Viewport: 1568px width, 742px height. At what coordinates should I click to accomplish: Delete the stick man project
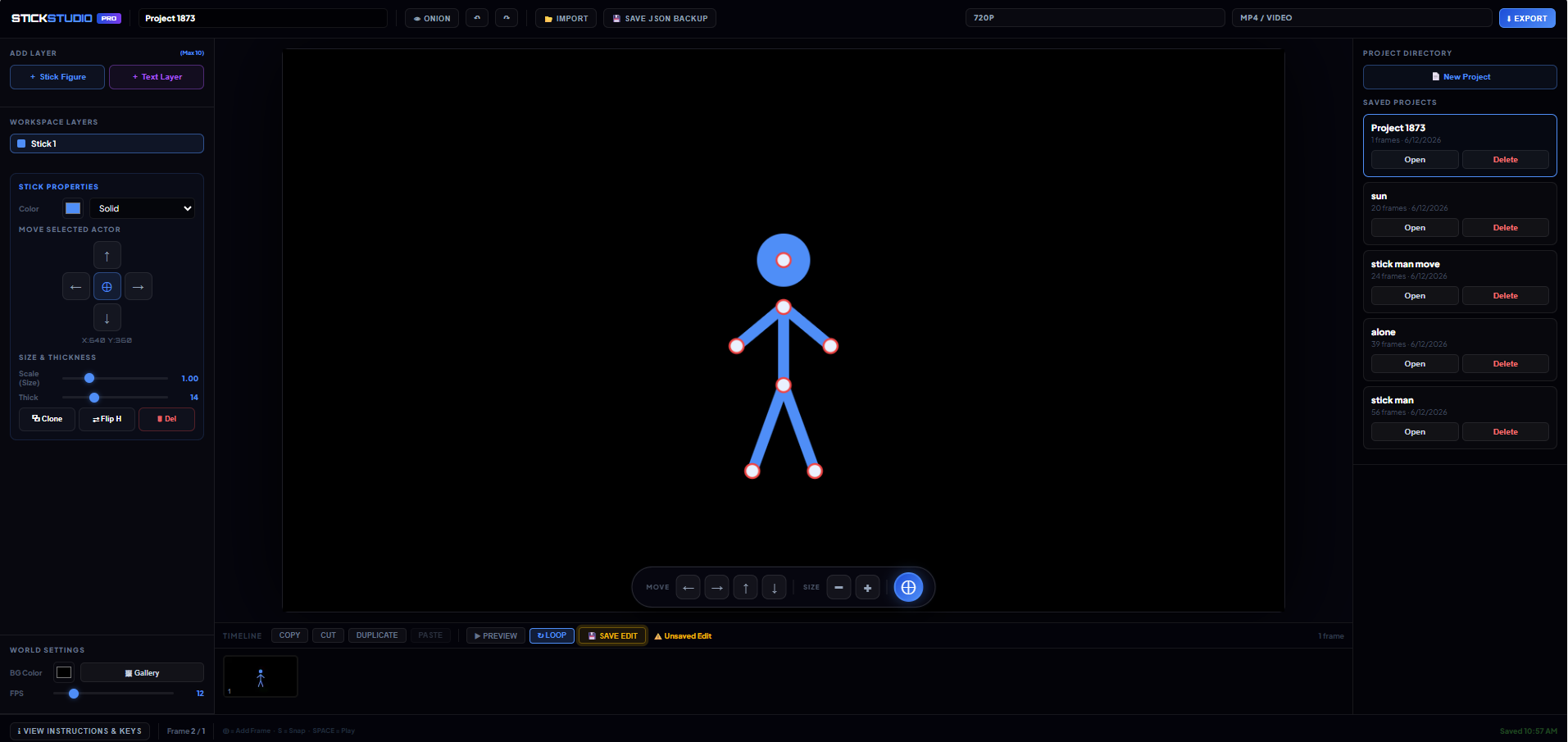1506,432
